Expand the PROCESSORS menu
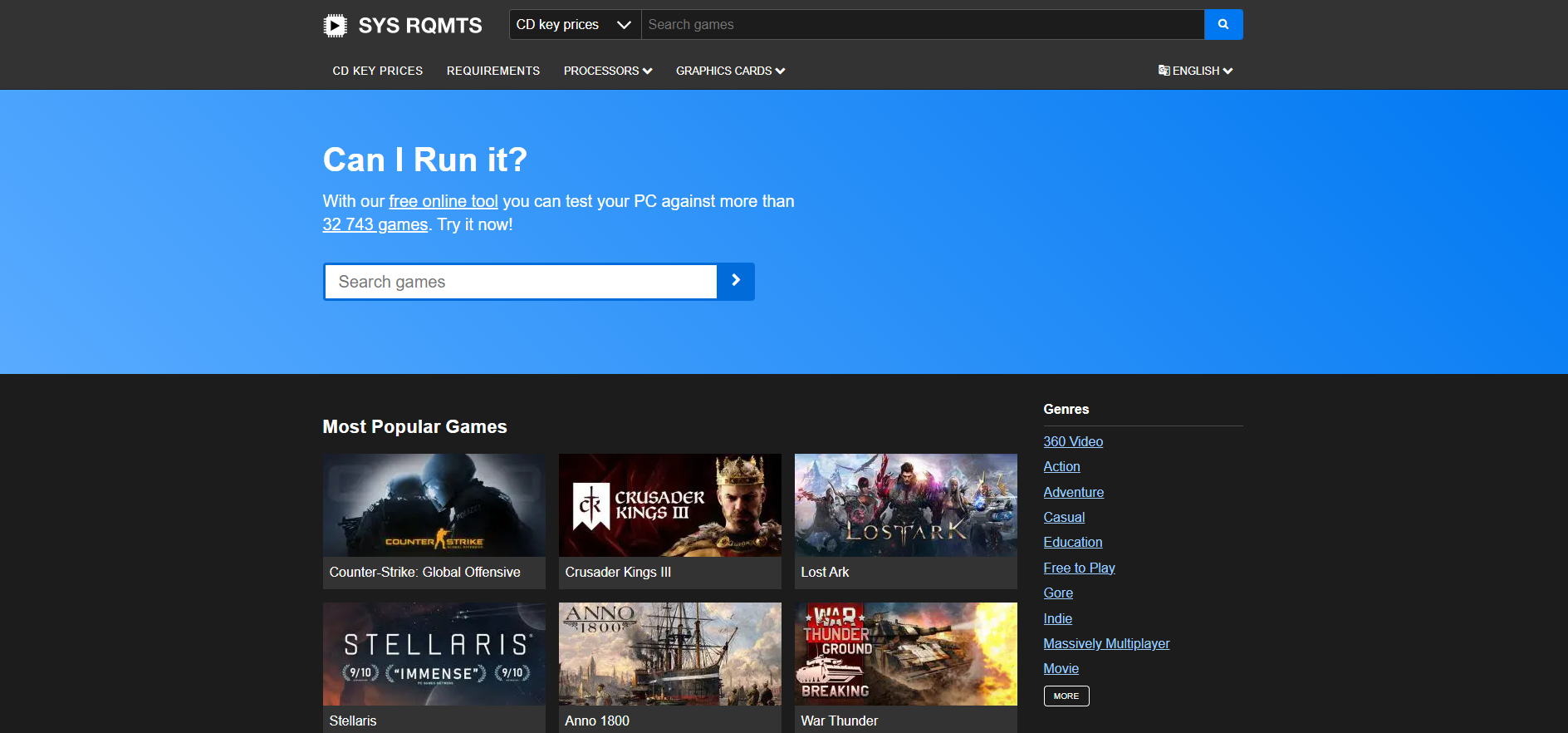 (x=608, y=71)
